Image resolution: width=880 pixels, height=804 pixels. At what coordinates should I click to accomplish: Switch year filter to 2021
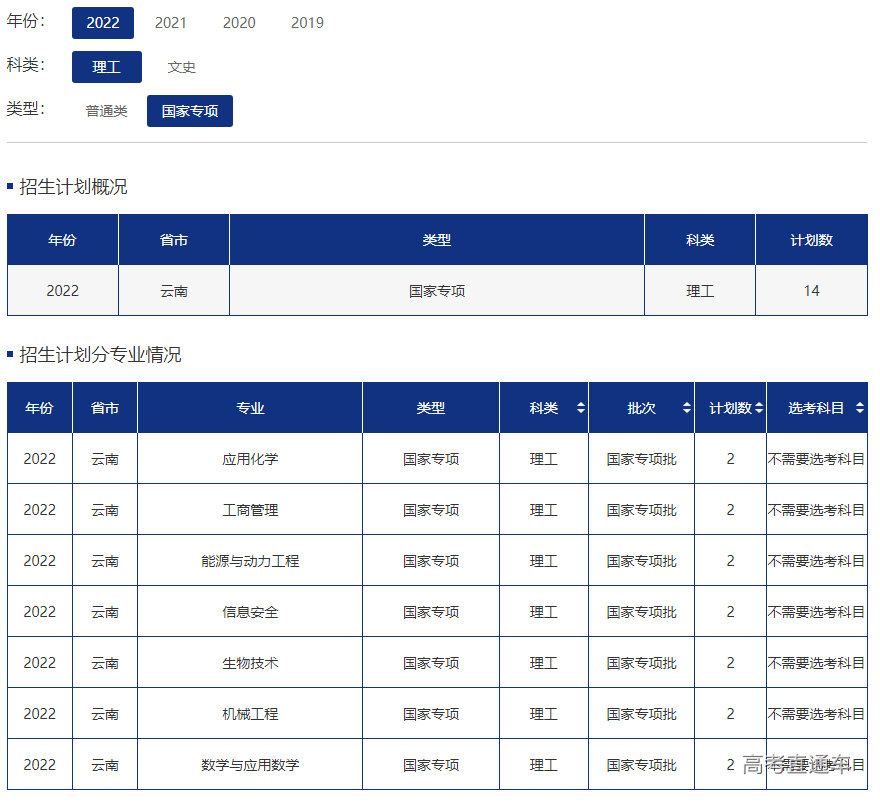click(171, 23)
